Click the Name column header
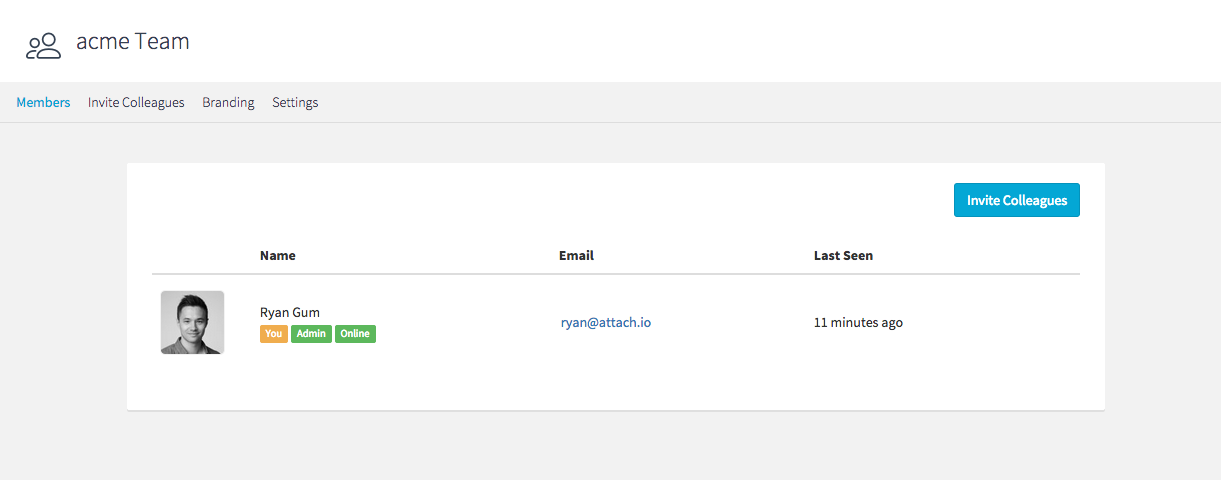 (x=278, y=255)
